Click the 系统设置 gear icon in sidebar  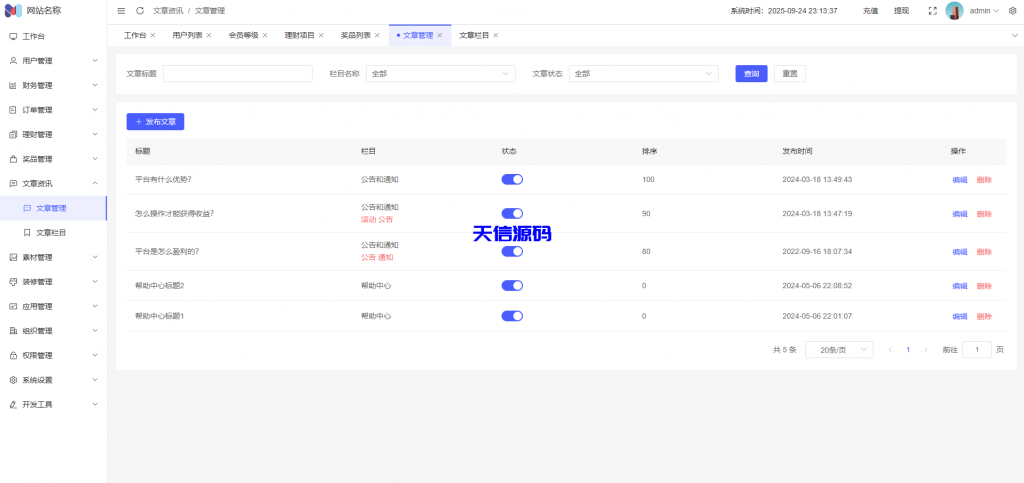coord(13,380)
